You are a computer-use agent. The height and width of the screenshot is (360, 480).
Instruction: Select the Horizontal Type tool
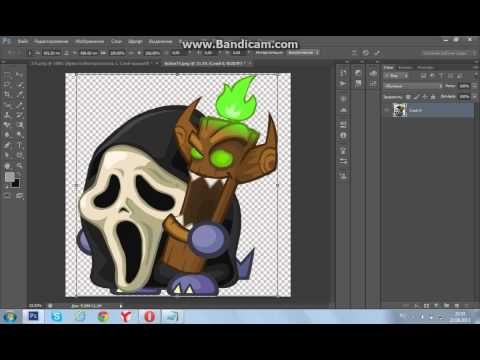click(x=20, y=145)
